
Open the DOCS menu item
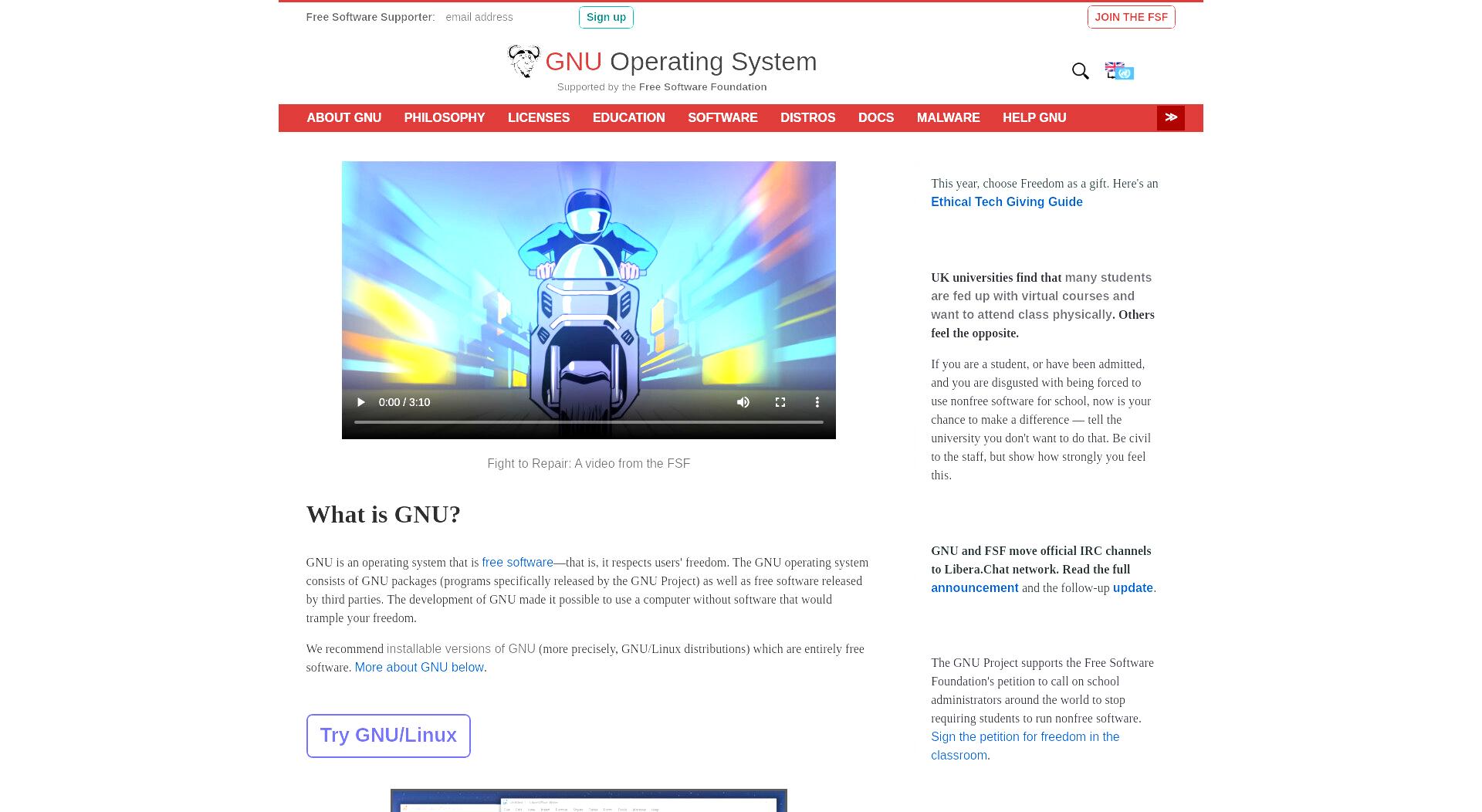tap(876, 117)
